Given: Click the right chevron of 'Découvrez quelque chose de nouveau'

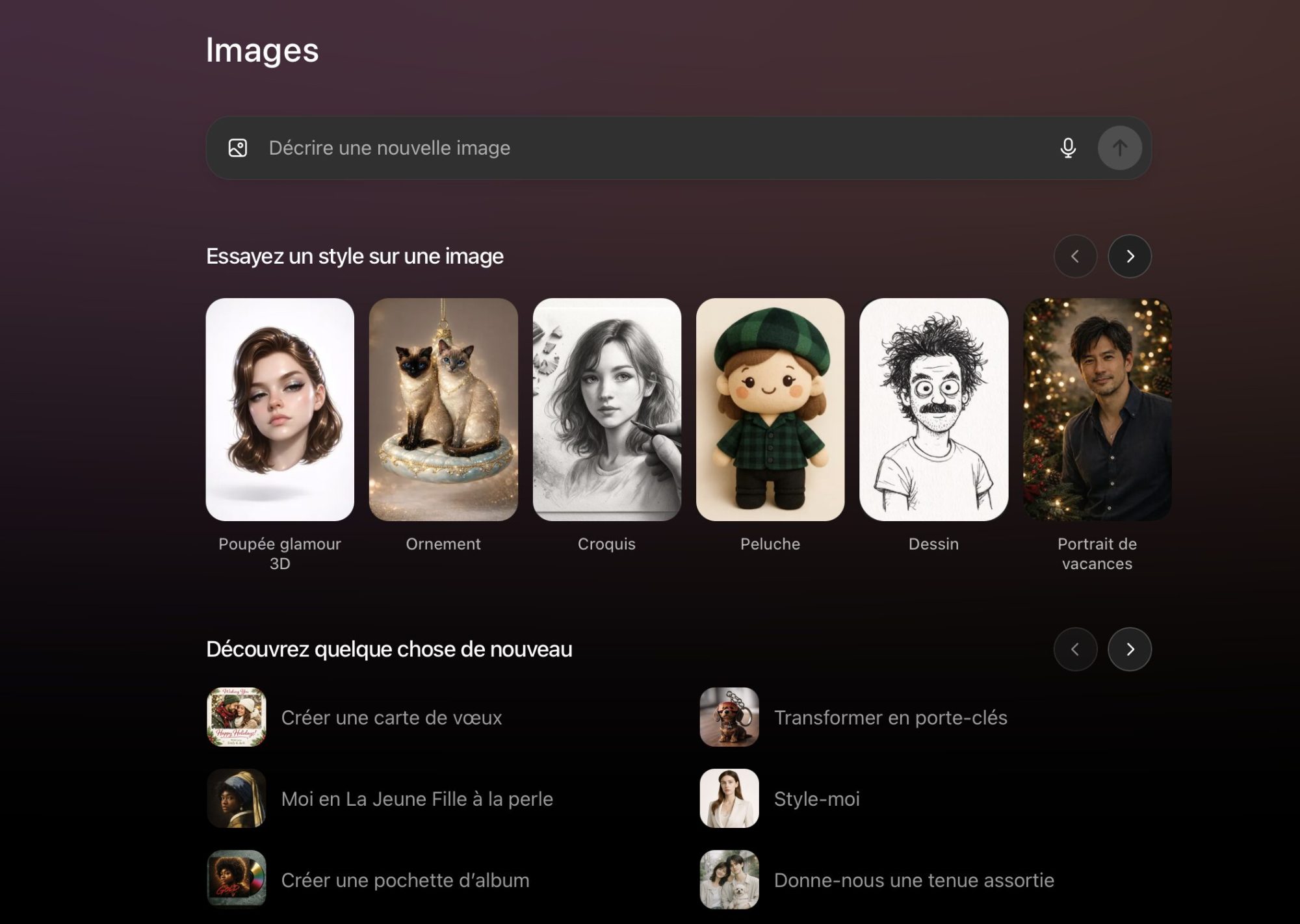Looking at the screenshot, I should (x=1130, y=649).
